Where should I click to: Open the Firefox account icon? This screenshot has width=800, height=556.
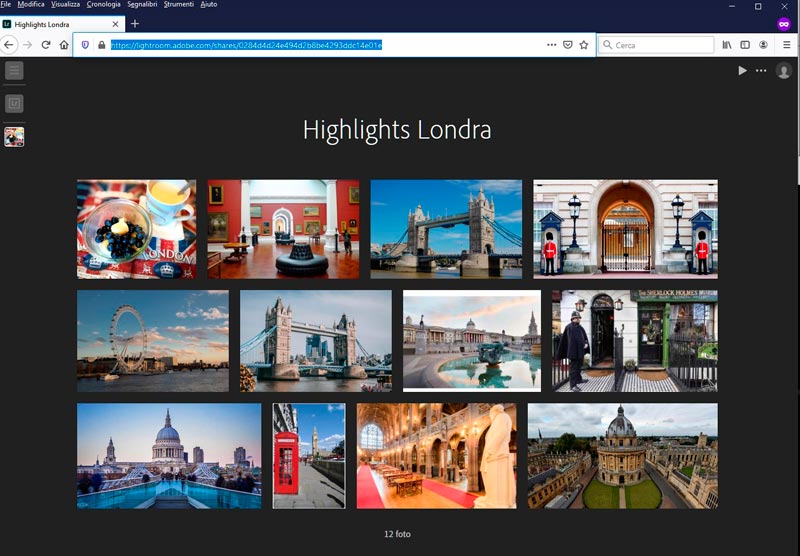(763, 45)
